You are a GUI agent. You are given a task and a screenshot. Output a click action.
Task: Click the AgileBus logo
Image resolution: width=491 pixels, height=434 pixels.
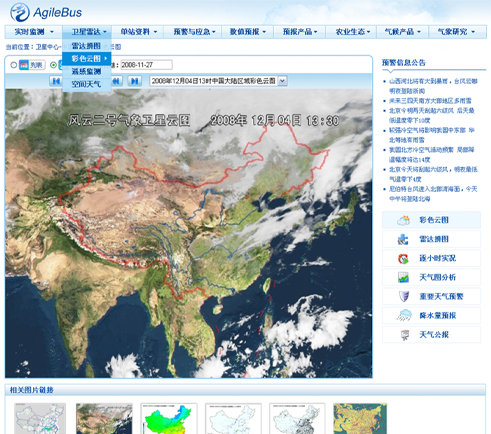[x=46, y=12]
